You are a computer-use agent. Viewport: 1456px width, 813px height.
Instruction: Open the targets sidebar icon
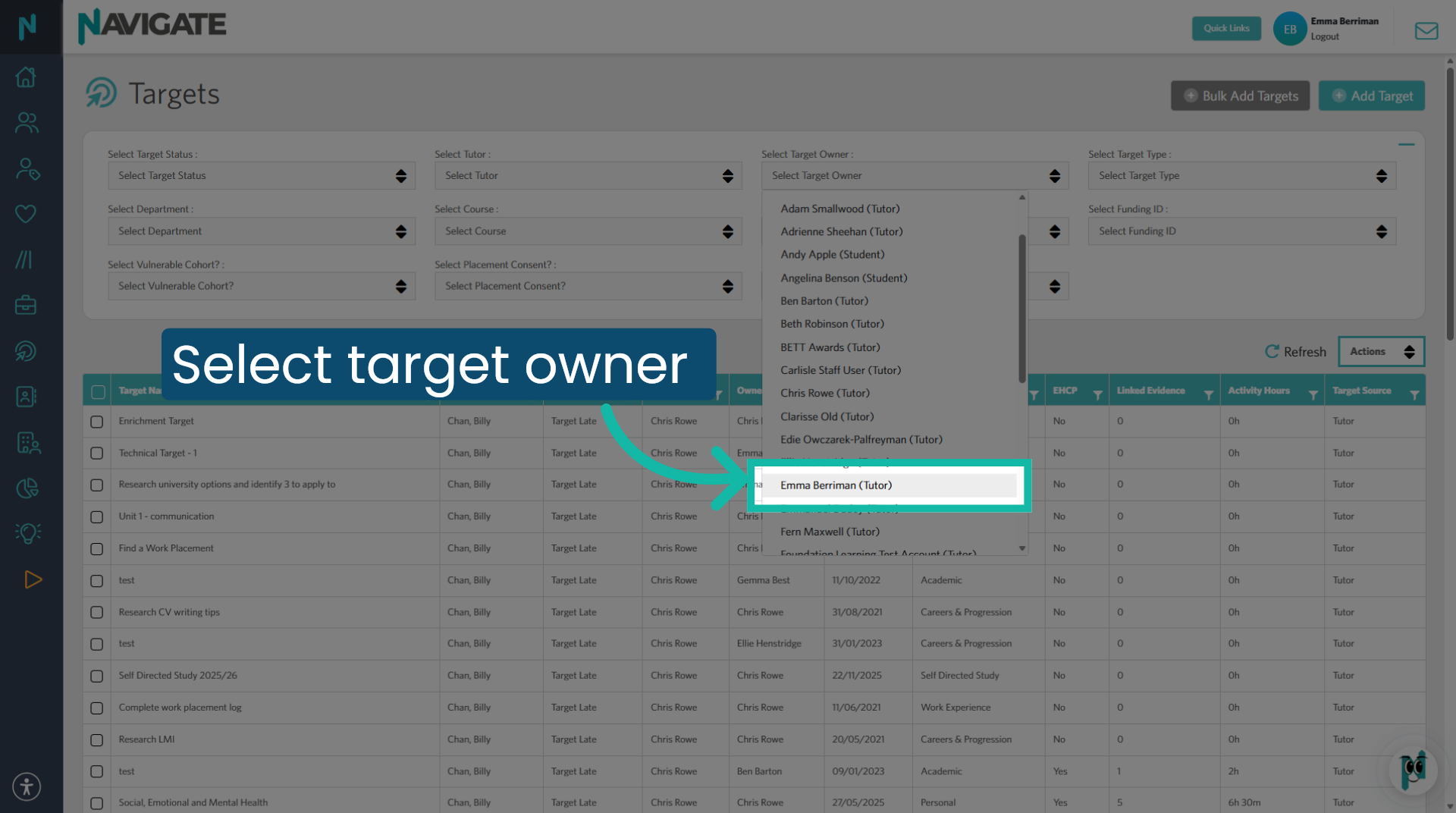27,351
